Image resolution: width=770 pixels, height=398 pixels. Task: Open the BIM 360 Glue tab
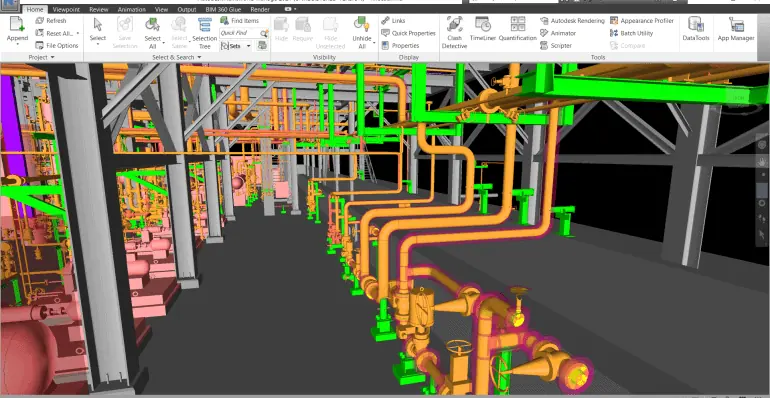point(223,9)
